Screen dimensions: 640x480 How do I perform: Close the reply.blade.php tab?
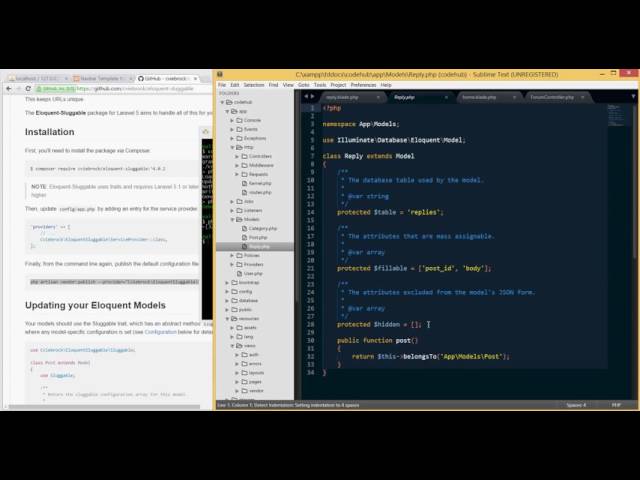tap(378, 97)
